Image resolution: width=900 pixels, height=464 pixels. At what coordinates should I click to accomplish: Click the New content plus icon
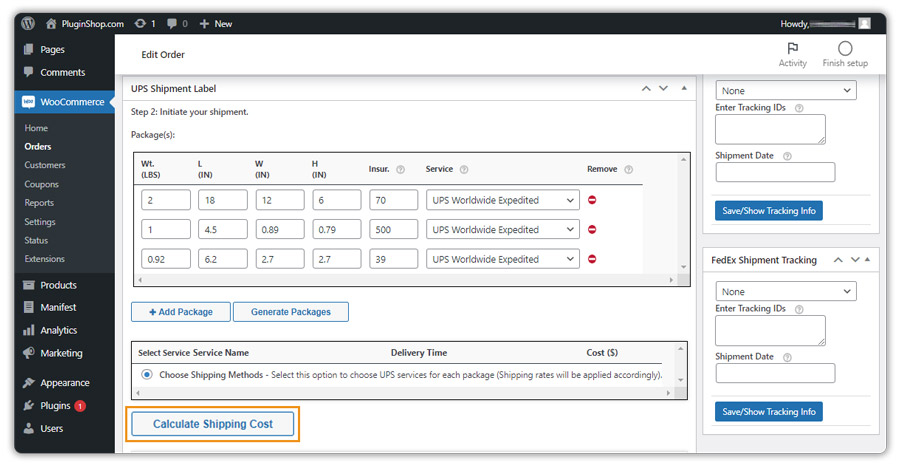(204, 24)
